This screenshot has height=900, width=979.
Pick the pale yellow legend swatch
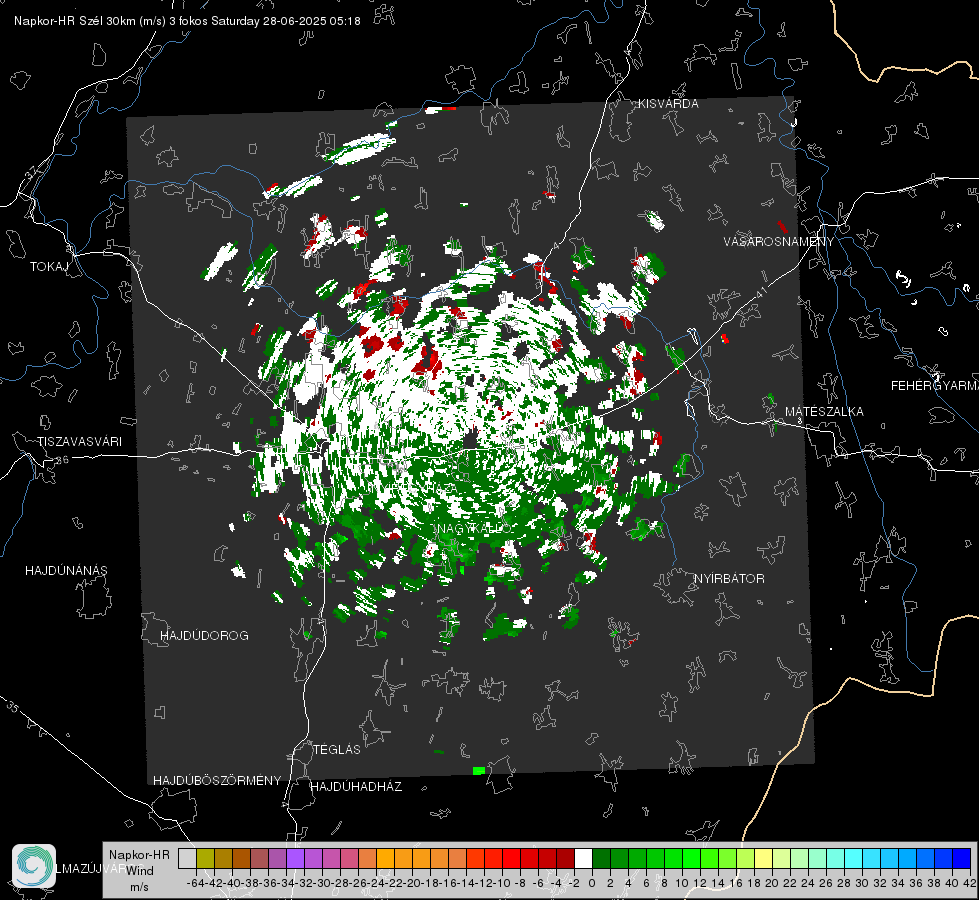click(763, 858)
